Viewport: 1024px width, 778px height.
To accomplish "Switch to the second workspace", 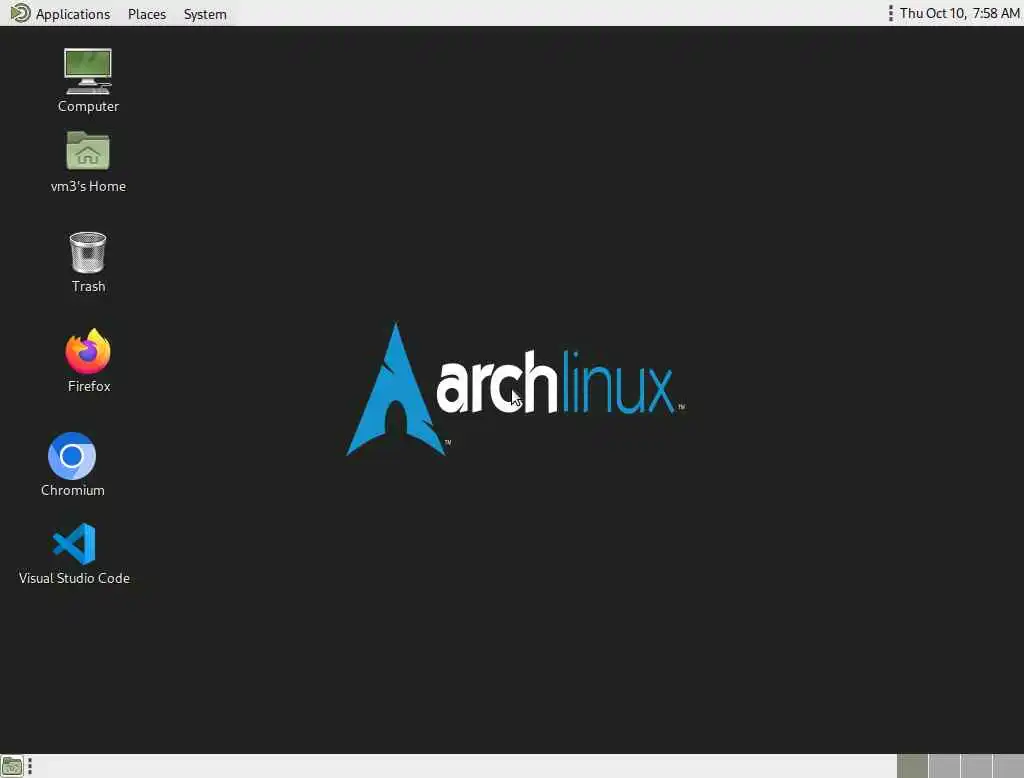I will [944, 766].
